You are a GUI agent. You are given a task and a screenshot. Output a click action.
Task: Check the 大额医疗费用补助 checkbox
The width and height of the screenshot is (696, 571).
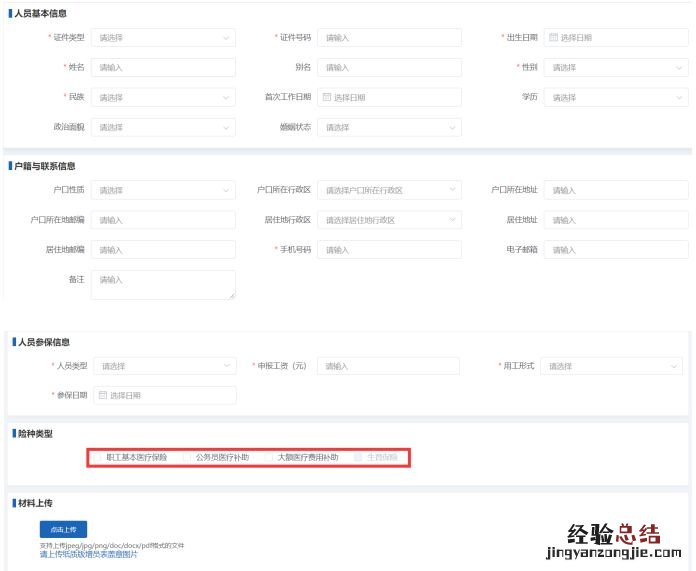[269, 457]
